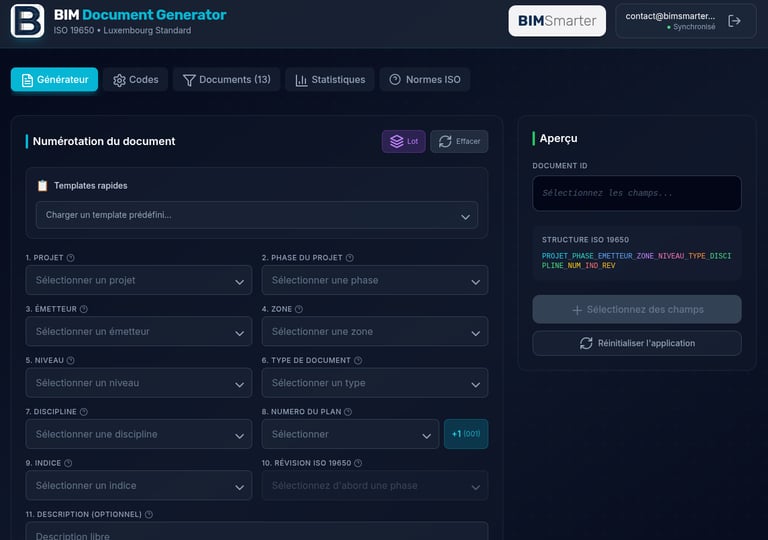Click the Templates rapides clipboard icon
768x540 pixels.
[x=43, y=186]
